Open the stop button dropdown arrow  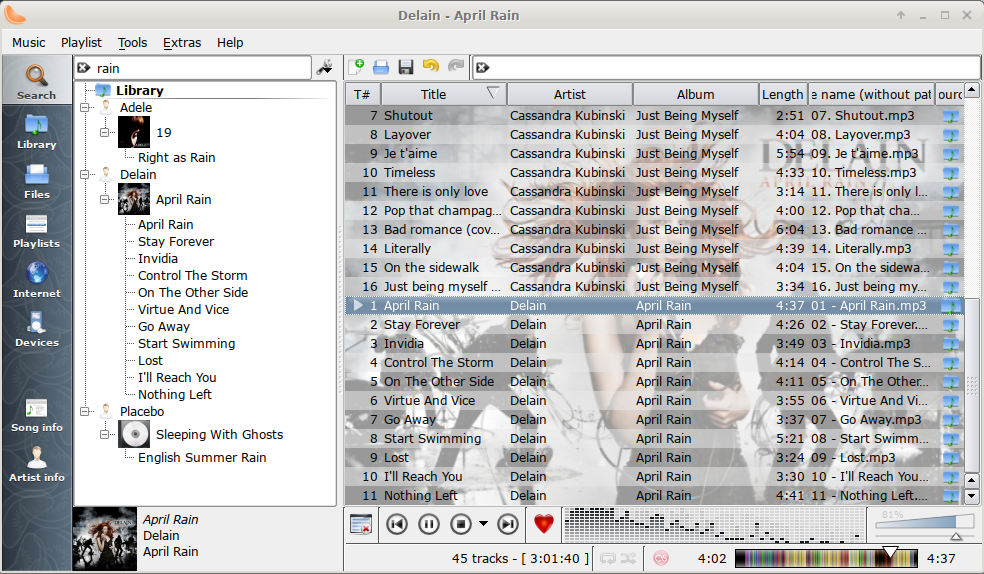pos(483,524)
